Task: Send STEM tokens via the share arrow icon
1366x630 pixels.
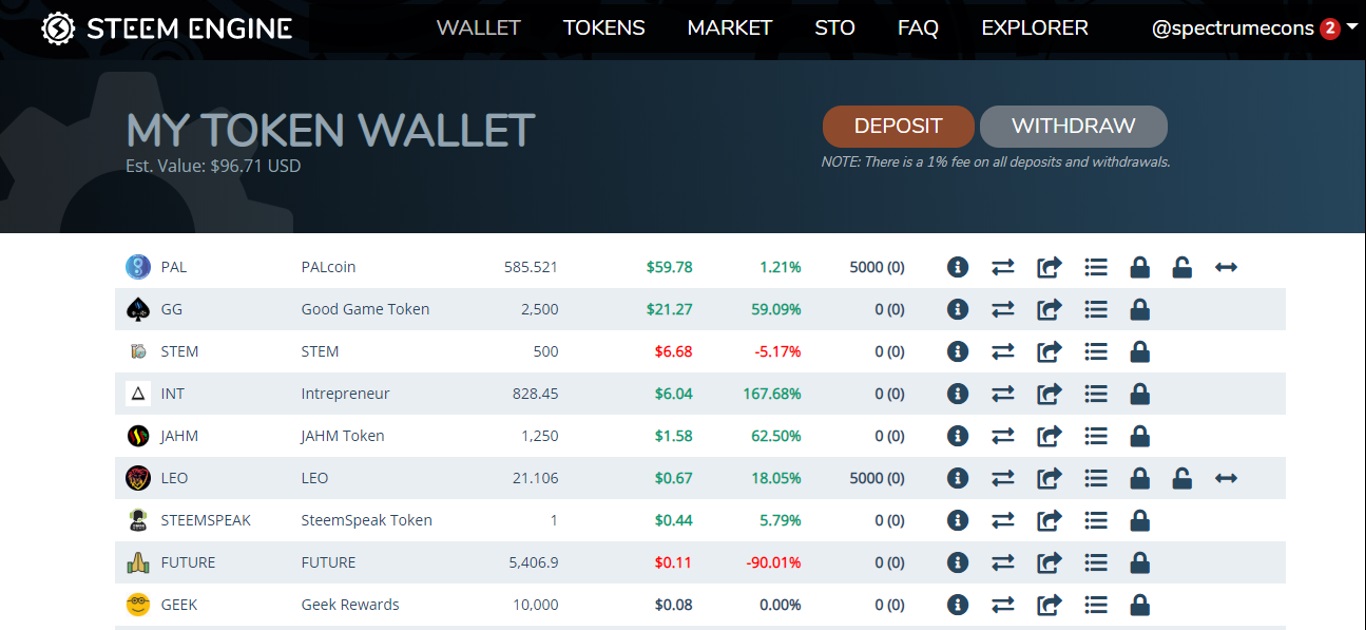Action: 1049,351
